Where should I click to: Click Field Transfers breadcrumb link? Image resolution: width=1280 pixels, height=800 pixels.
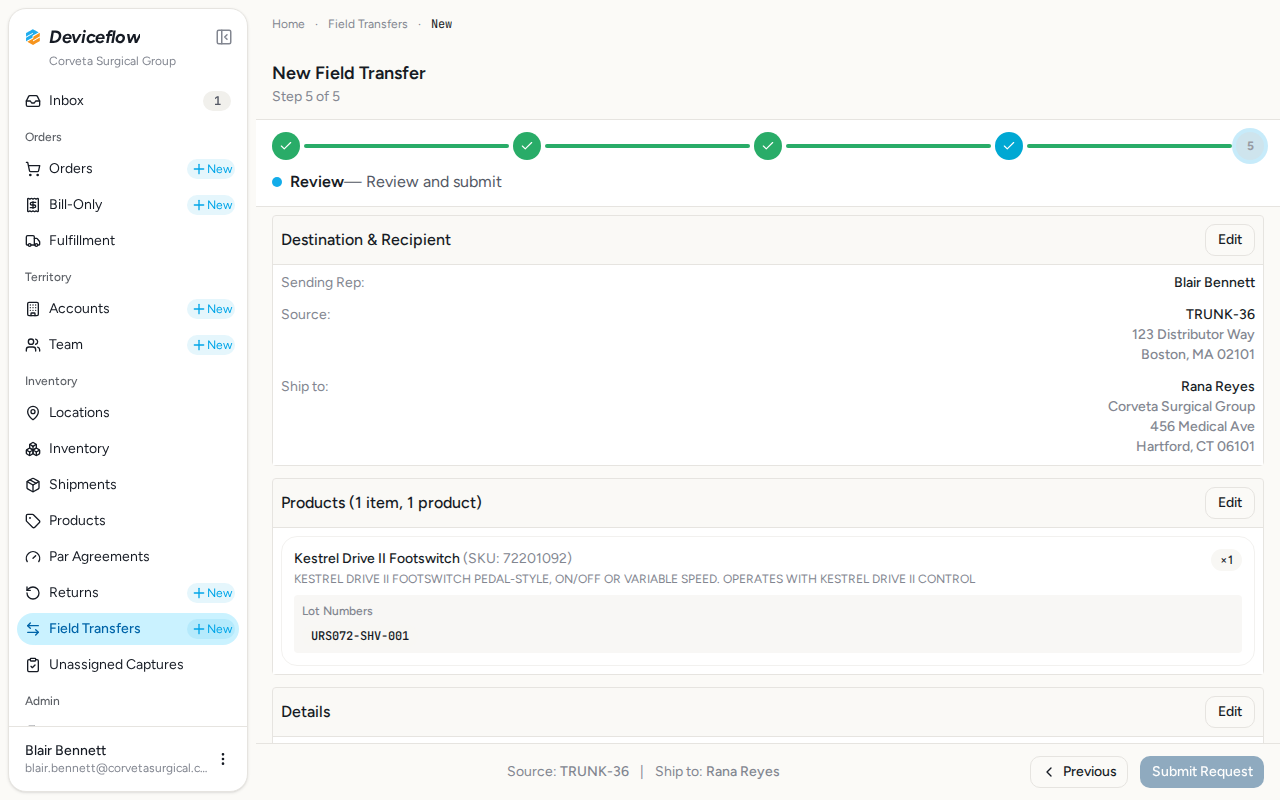368,24
